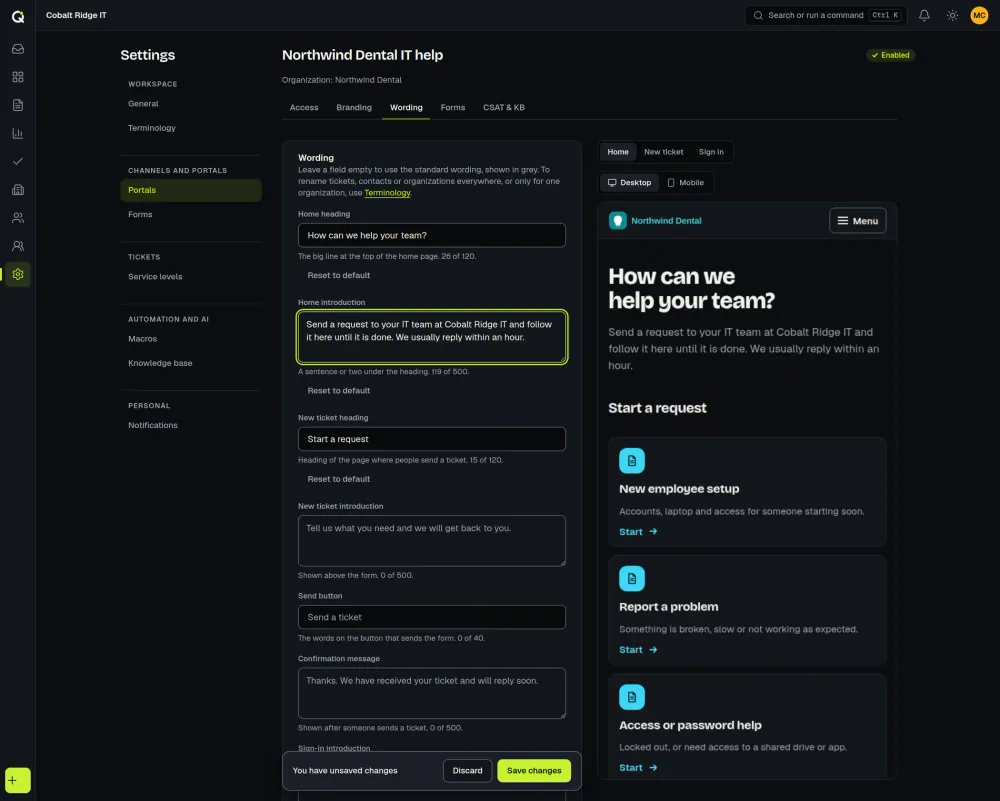1000x801 pixels.
Task: Click the Discard button
Action: pos(467,770)
